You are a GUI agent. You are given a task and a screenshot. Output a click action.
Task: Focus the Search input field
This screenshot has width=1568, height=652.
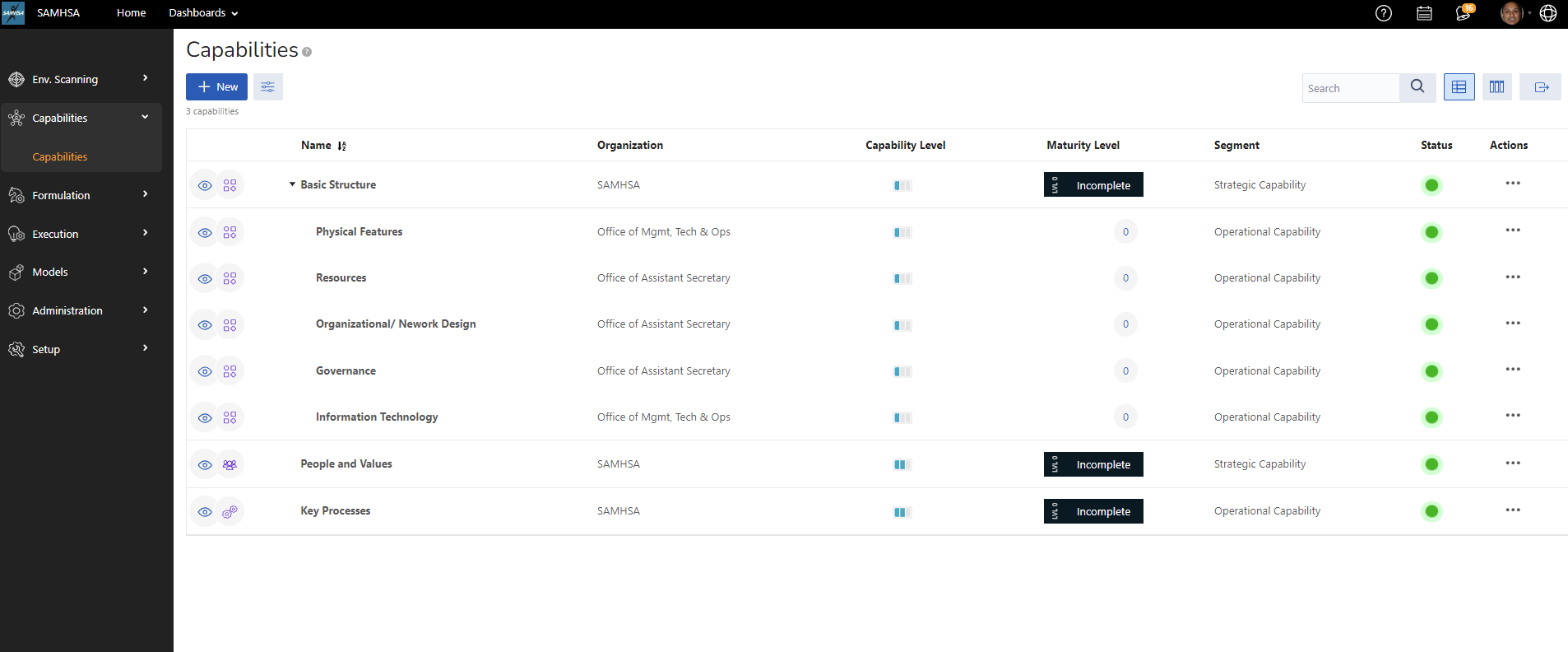pos(1351,88)
